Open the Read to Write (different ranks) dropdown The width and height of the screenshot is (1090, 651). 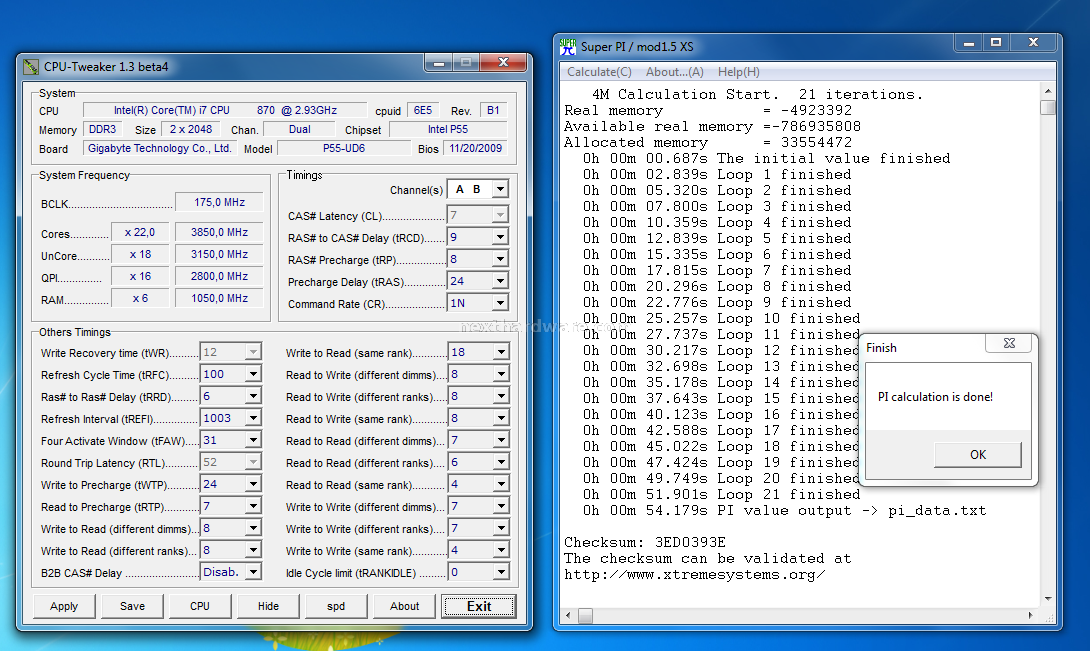pos(501,396)
